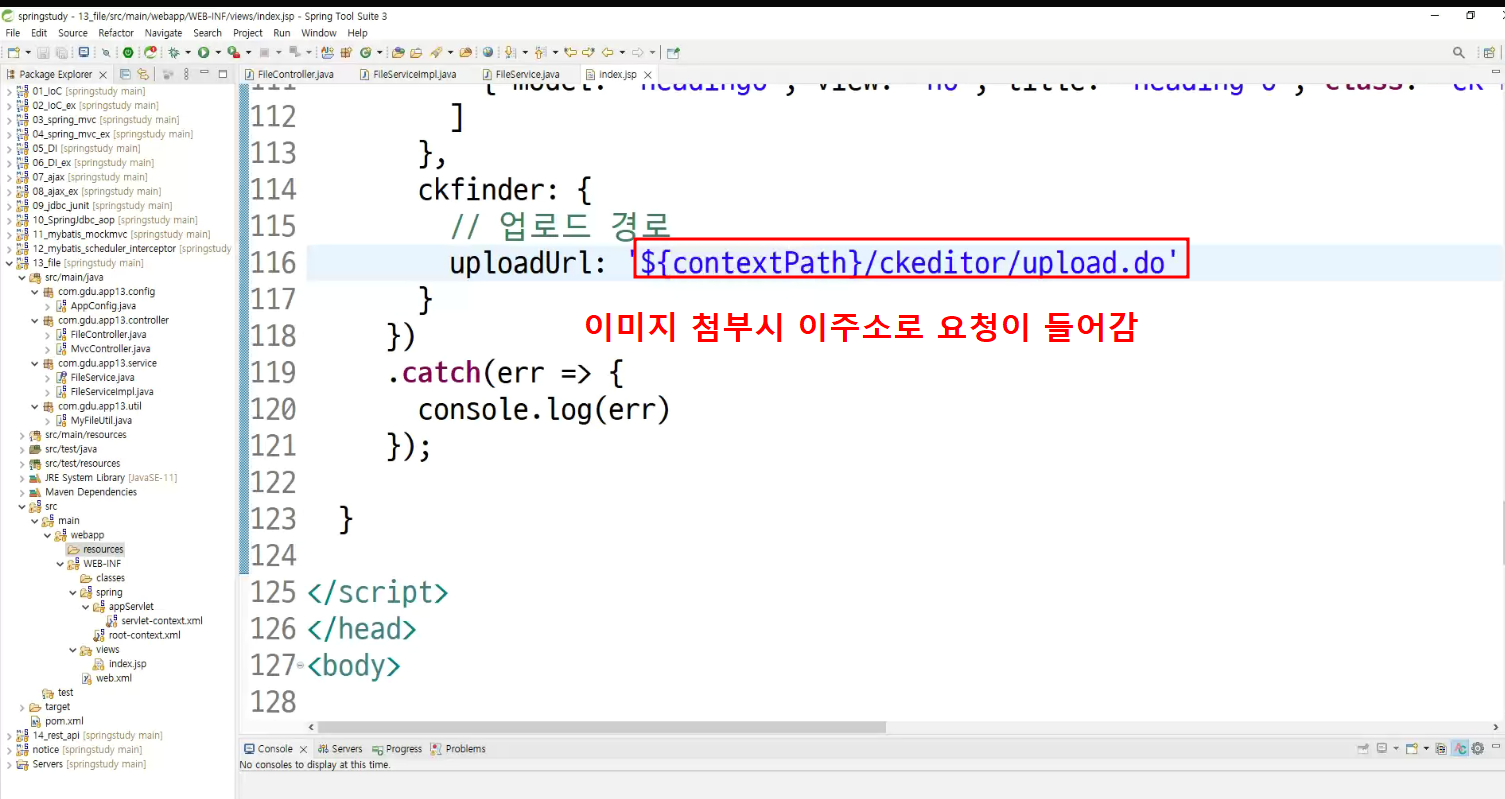Screen dimensions: 1505x799
Task: Open the Open Console dropdown arrow
Action: click(1426, 748)
